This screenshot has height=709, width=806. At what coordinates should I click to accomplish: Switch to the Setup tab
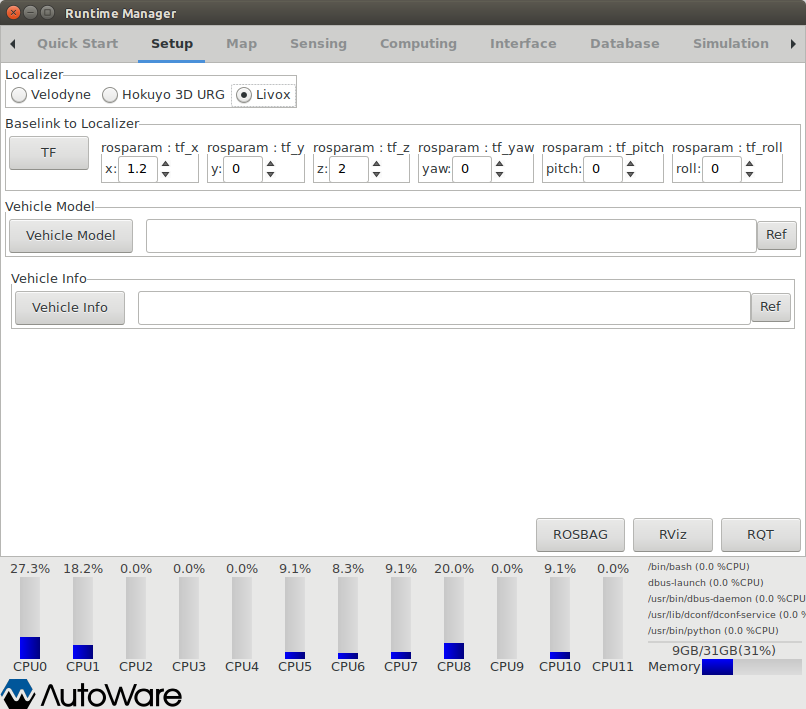point(172,44)
